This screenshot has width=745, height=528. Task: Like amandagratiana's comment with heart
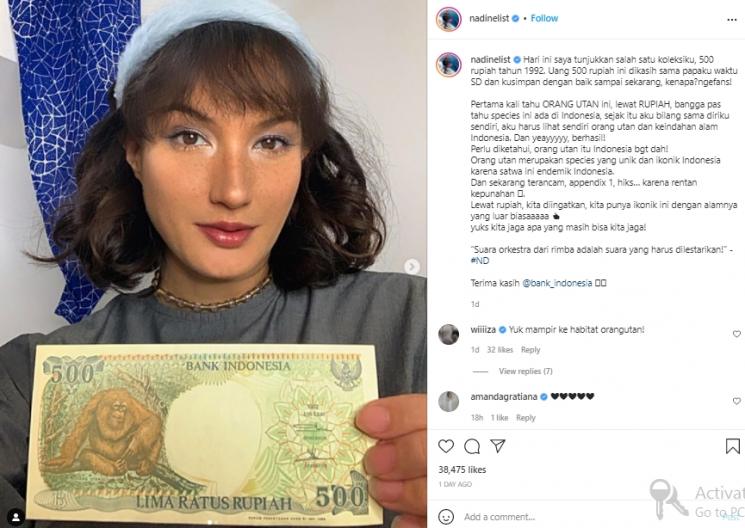coord(736,401)
